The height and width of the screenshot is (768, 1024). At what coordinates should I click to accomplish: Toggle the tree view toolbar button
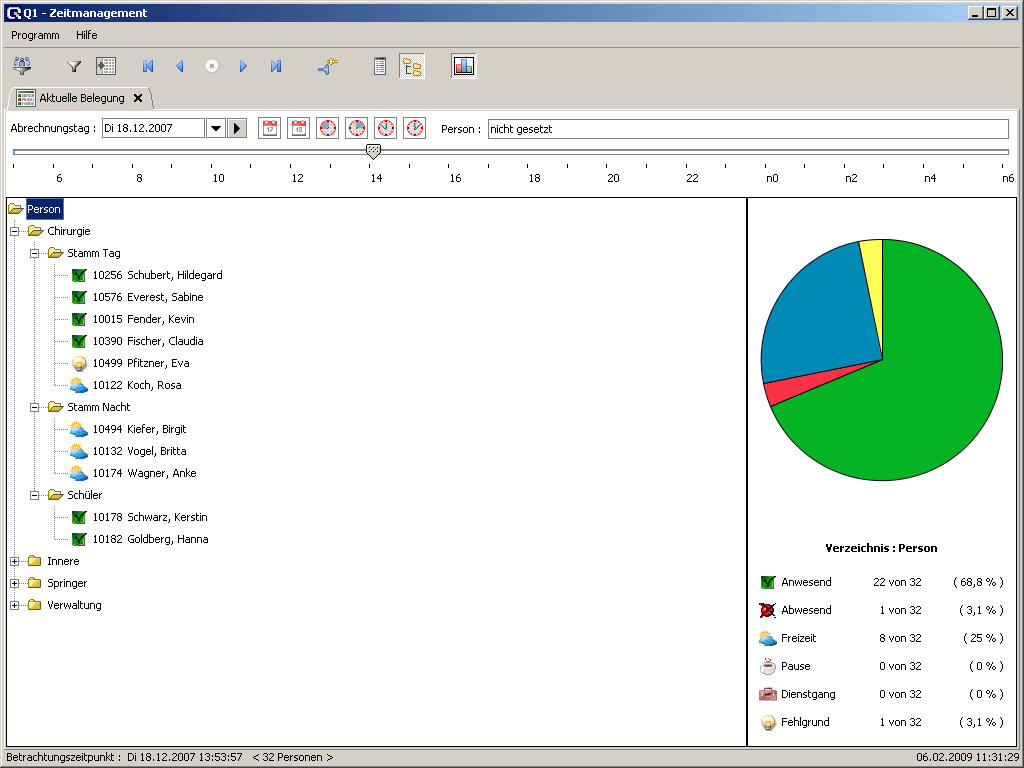point(411,66)
